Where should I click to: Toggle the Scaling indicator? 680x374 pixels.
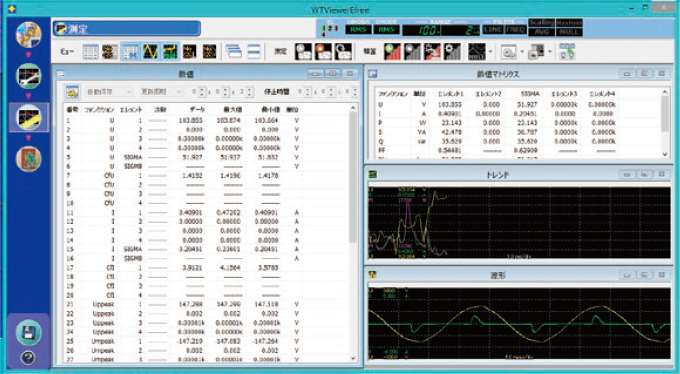[x=541, y=22]
